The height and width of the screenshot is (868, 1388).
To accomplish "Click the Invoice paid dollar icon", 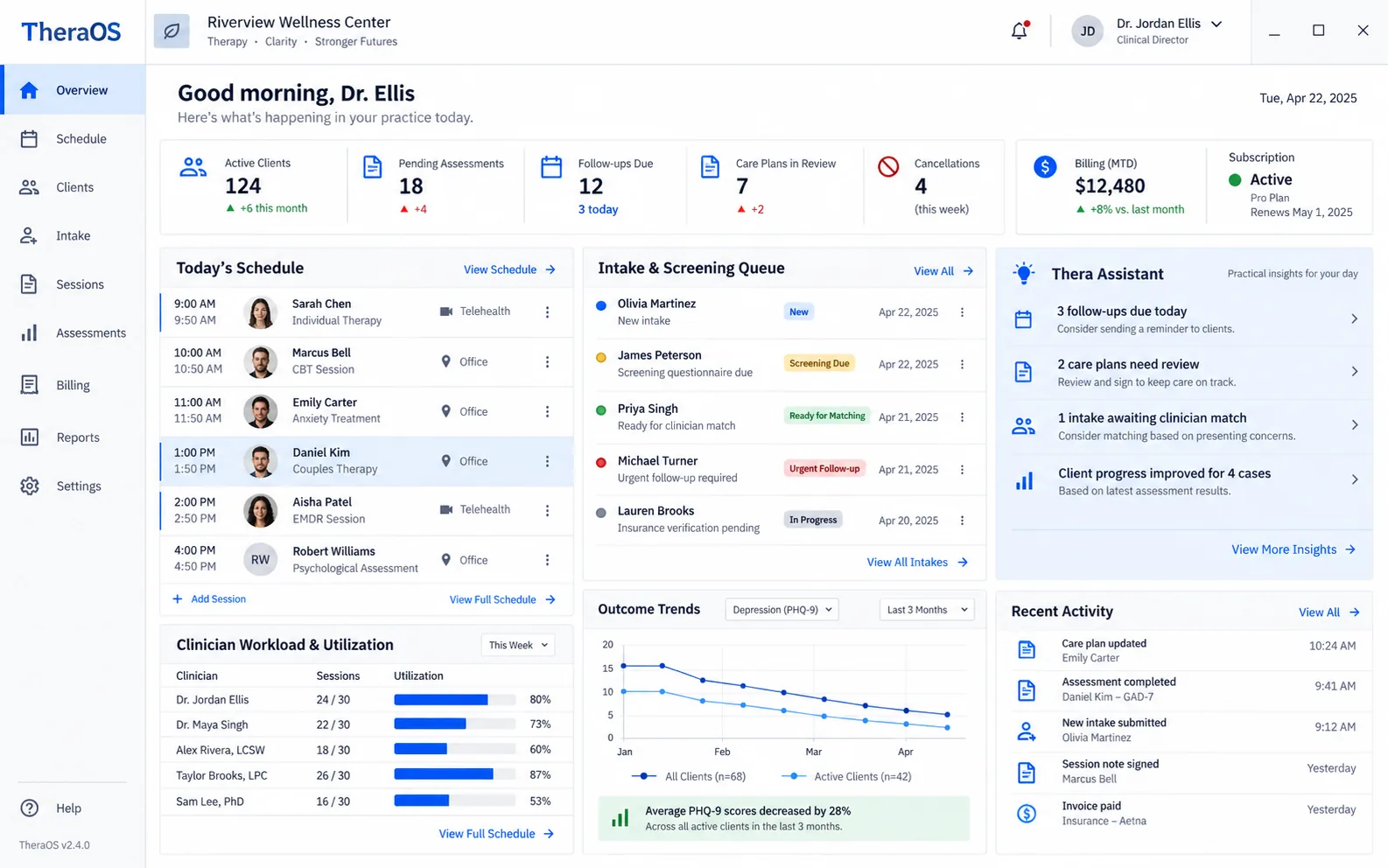I will pyautogui.click(x=1027, y=814).
